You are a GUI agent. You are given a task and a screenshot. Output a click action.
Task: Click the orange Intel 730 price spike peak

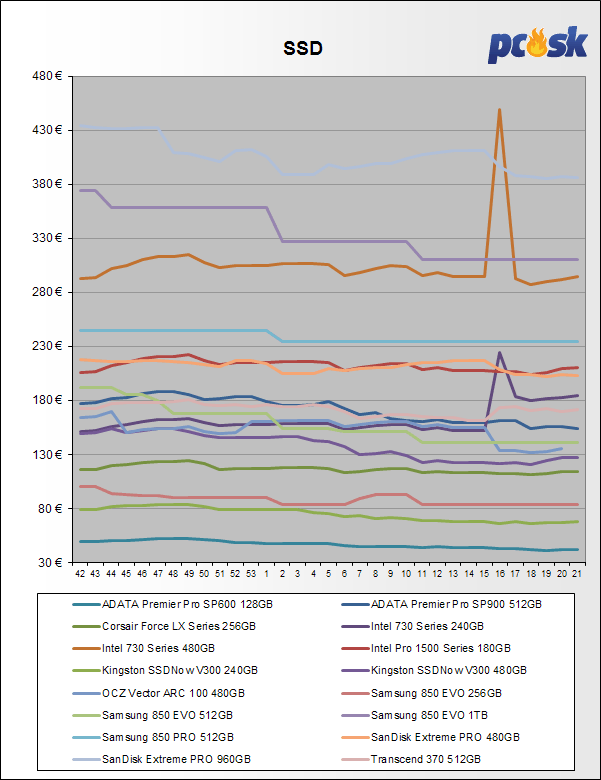click(499, 110)
